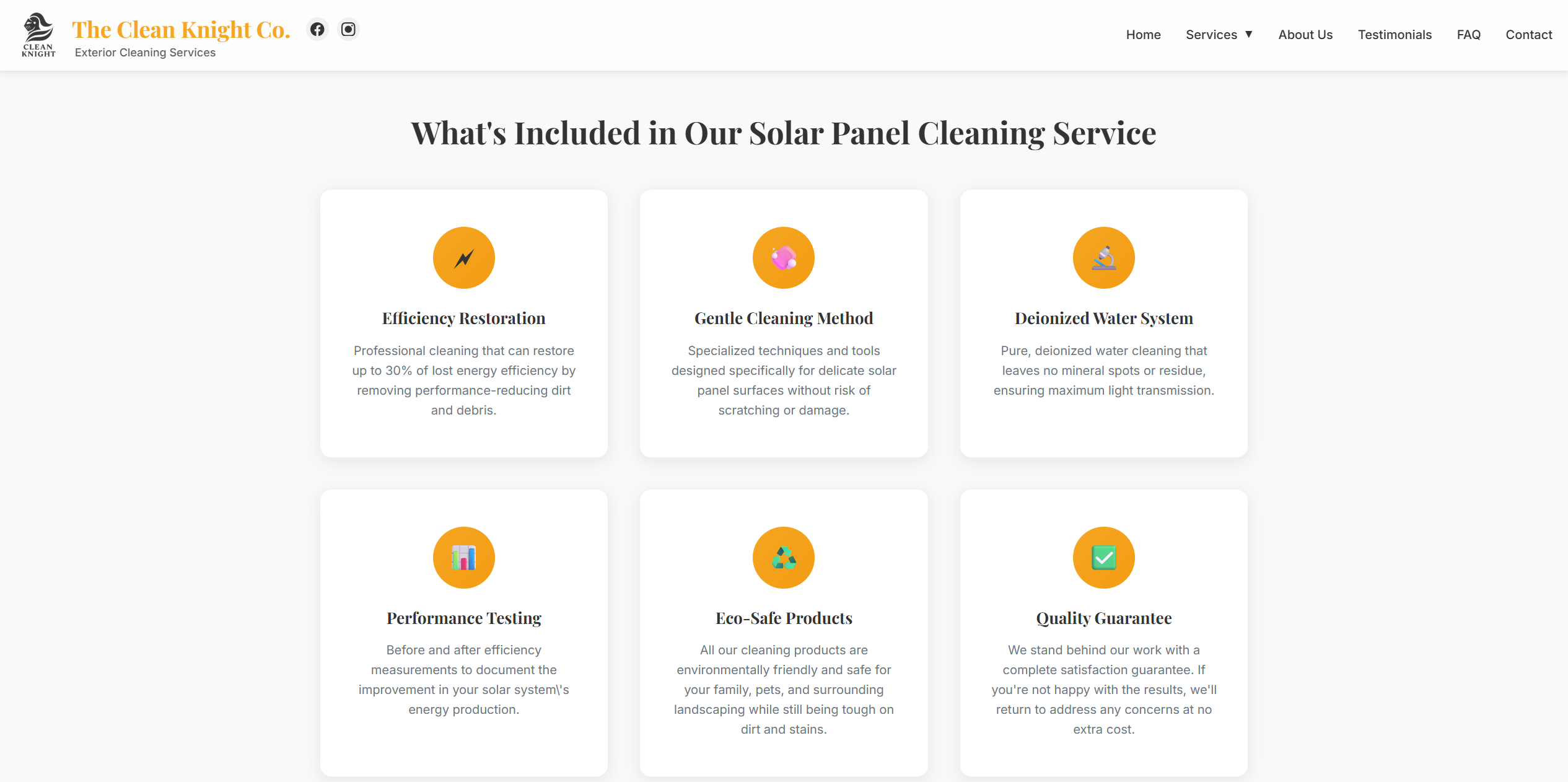Click the green checkmark Quality Guarantee icon
The image size is (1568, 782).
[x=1103, y=558]
